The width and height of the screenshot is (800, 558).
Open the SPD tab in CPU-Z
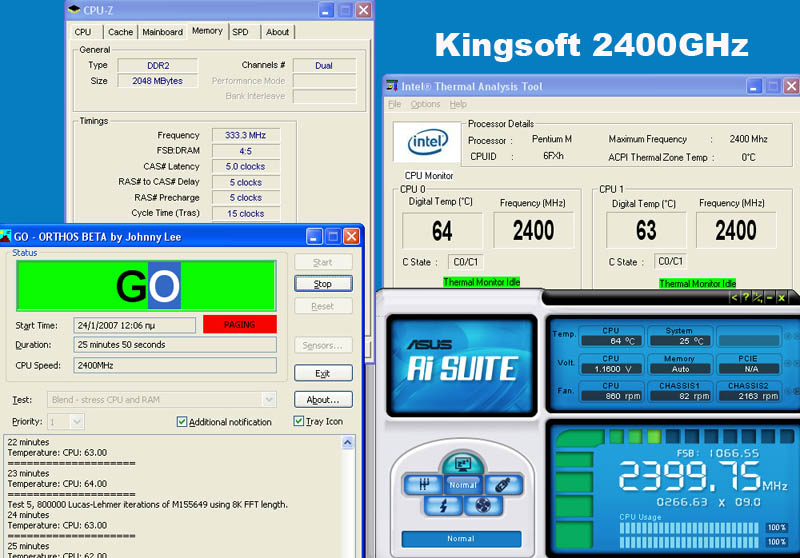click(x=240, y=32)
